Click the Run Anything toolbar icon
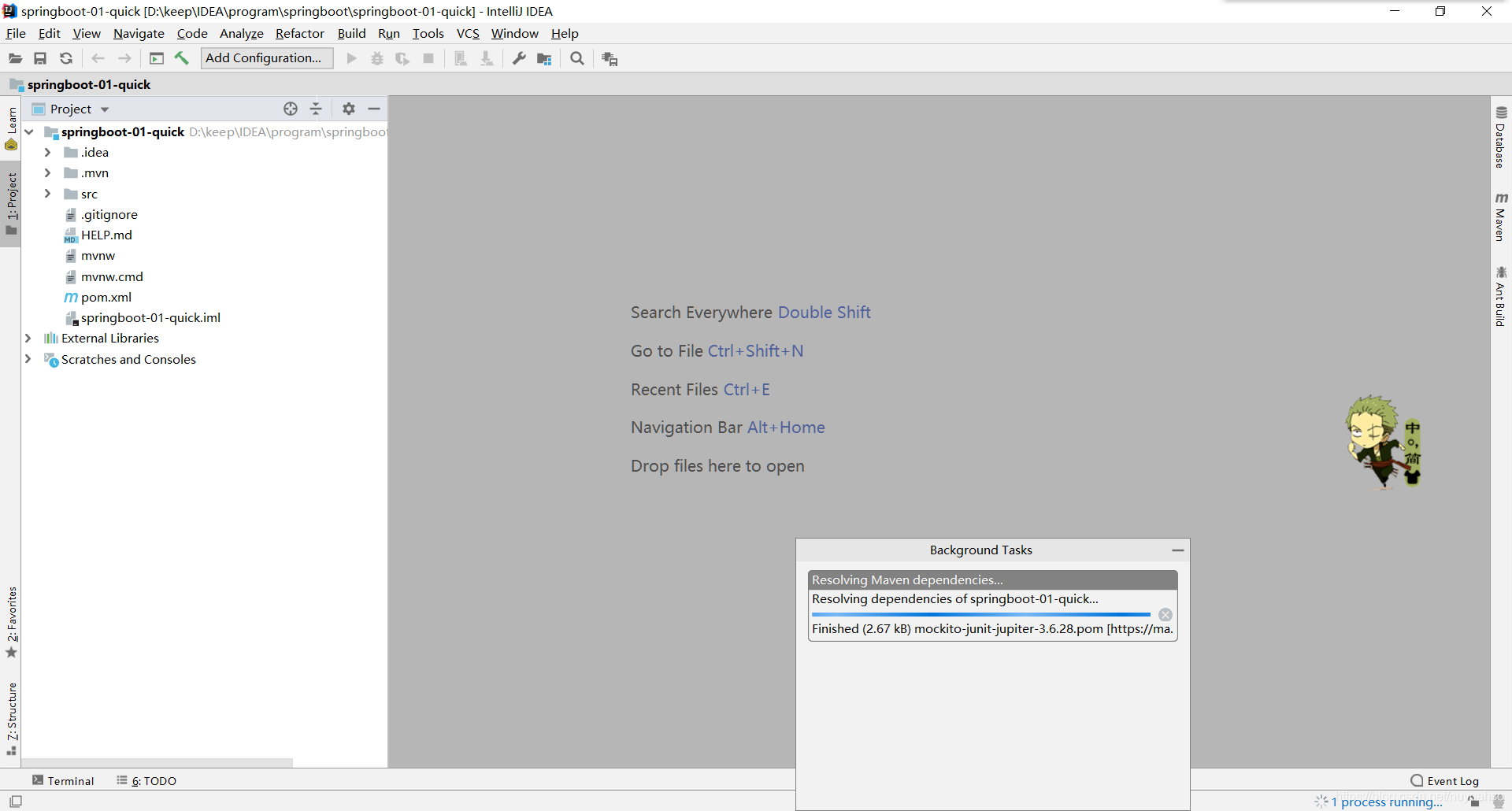1512x811 pixels. pos(157,58)
